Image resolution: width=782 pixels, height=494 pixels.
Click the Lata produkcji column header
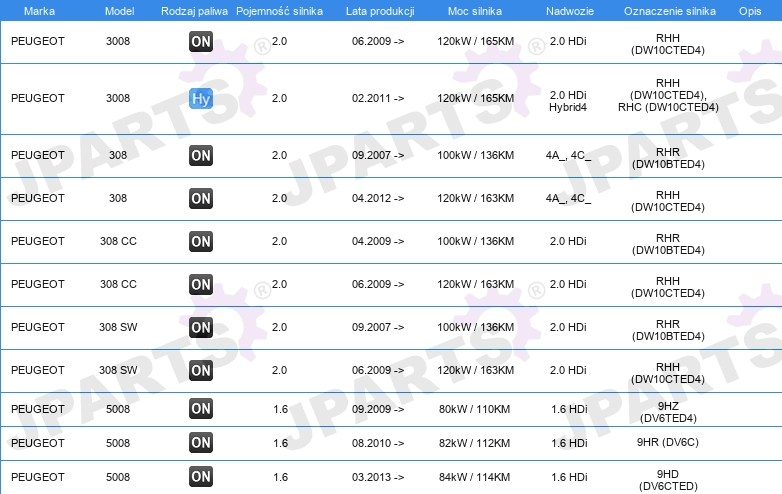point(380,11)
